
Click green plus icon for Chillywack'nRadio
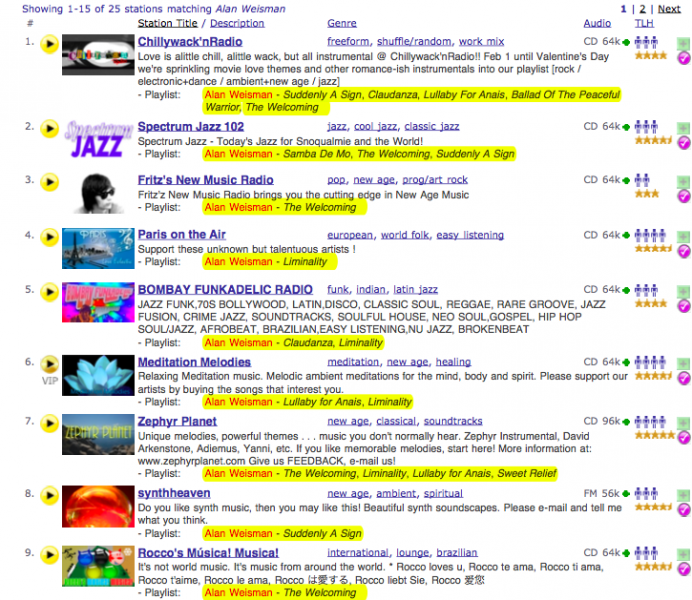pos(683,44)
